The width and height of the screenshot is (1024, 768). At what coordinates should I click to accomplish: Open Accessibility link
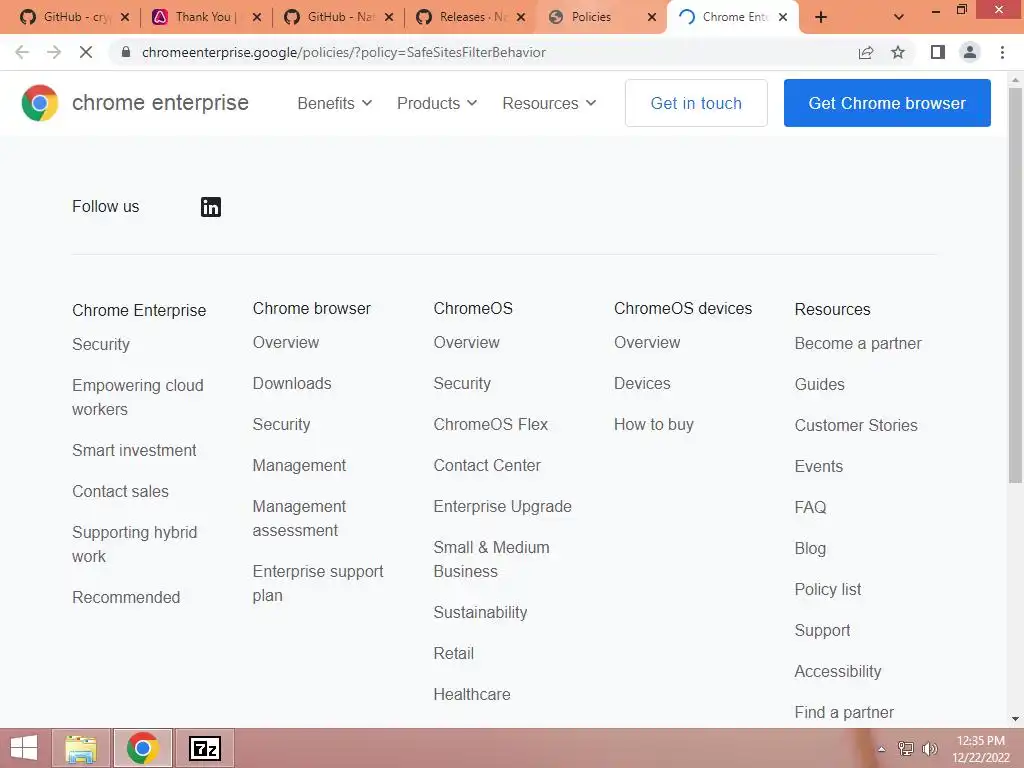pos(838,671)
